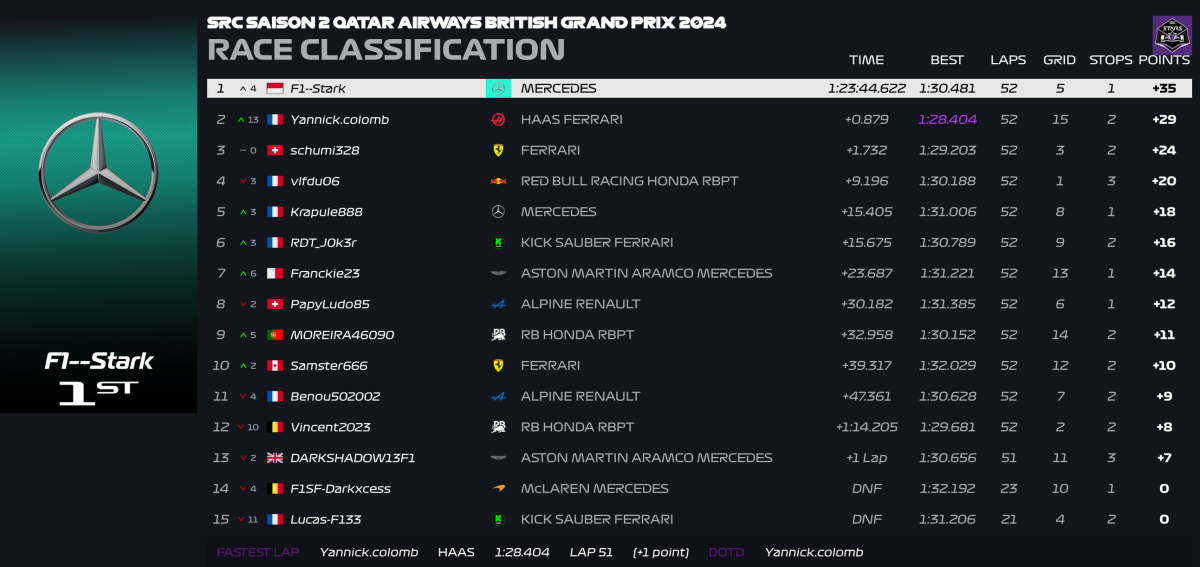Click the league badge in the top-right corner
The height and width of the screenshot is (567, 1200).
[x=1171, y=34]
